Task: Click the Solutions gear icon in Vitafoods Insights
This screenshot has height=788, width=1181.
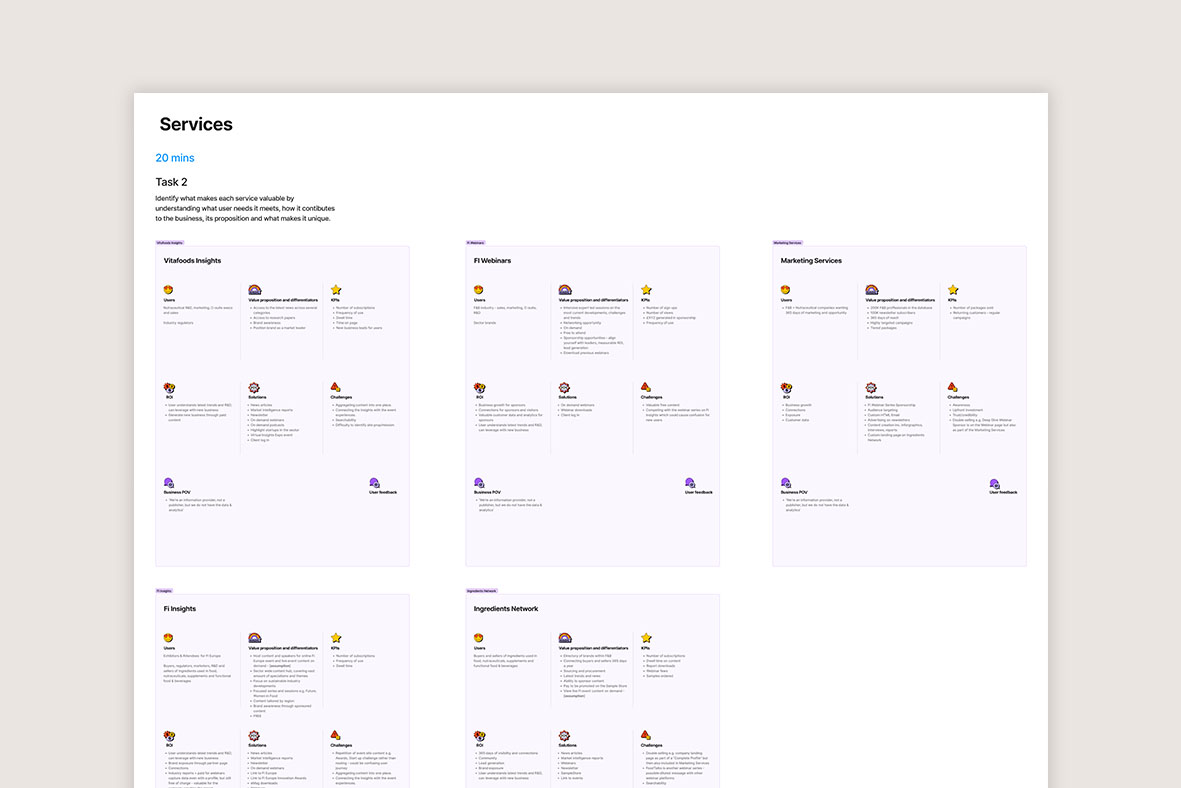Action: [254, 387]
